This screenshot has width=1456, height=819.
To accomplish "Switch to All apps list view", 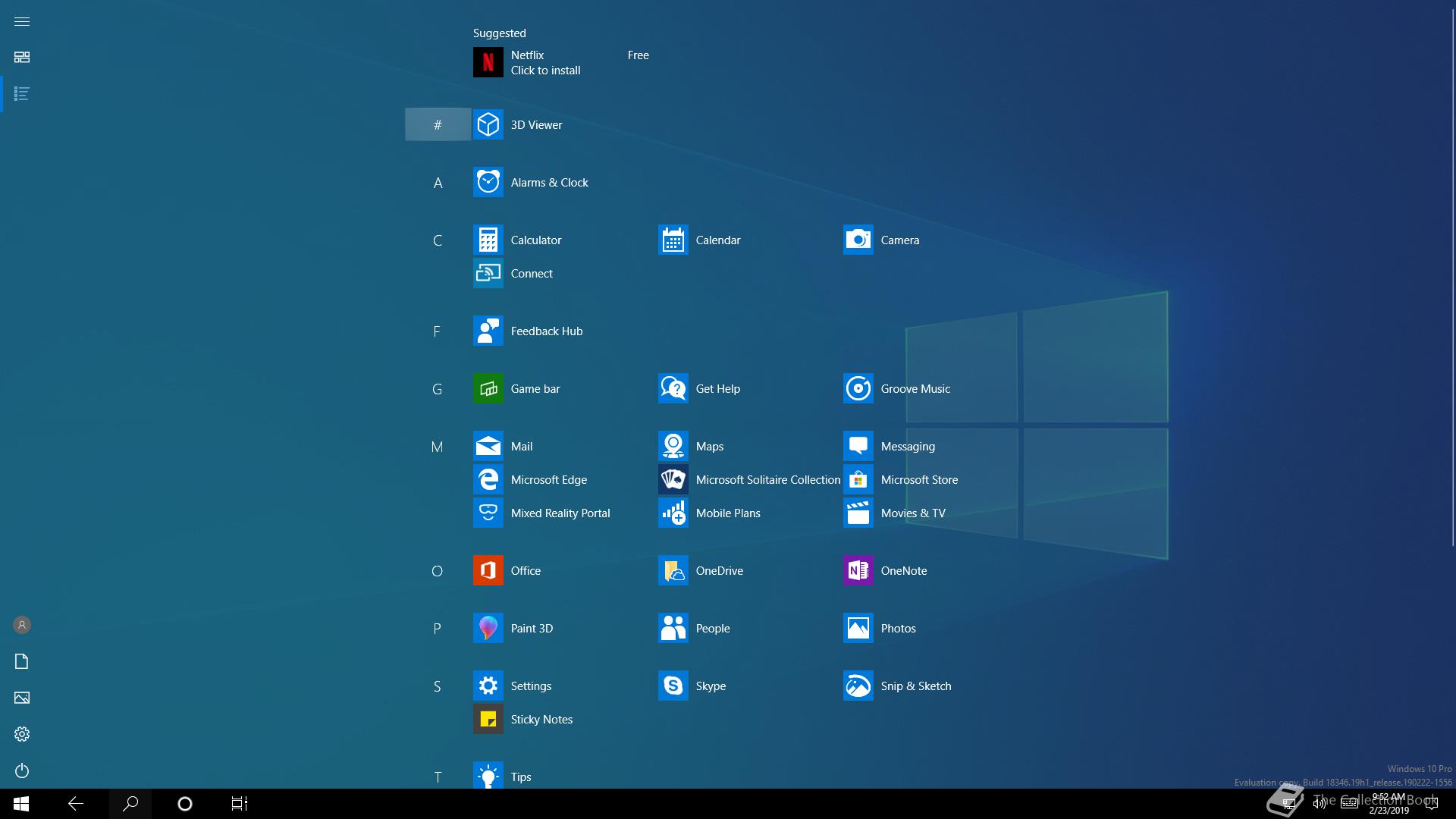I will pos(22,94).
